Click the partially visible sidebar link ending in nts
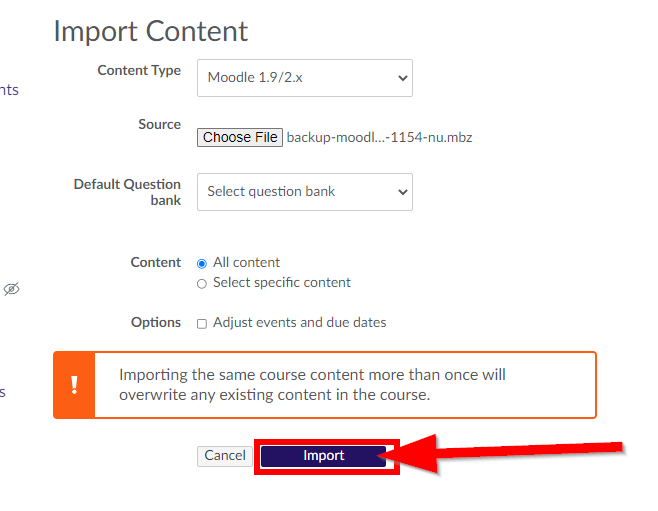This screenshot has width=658, height=511. [x=9, y=90]
